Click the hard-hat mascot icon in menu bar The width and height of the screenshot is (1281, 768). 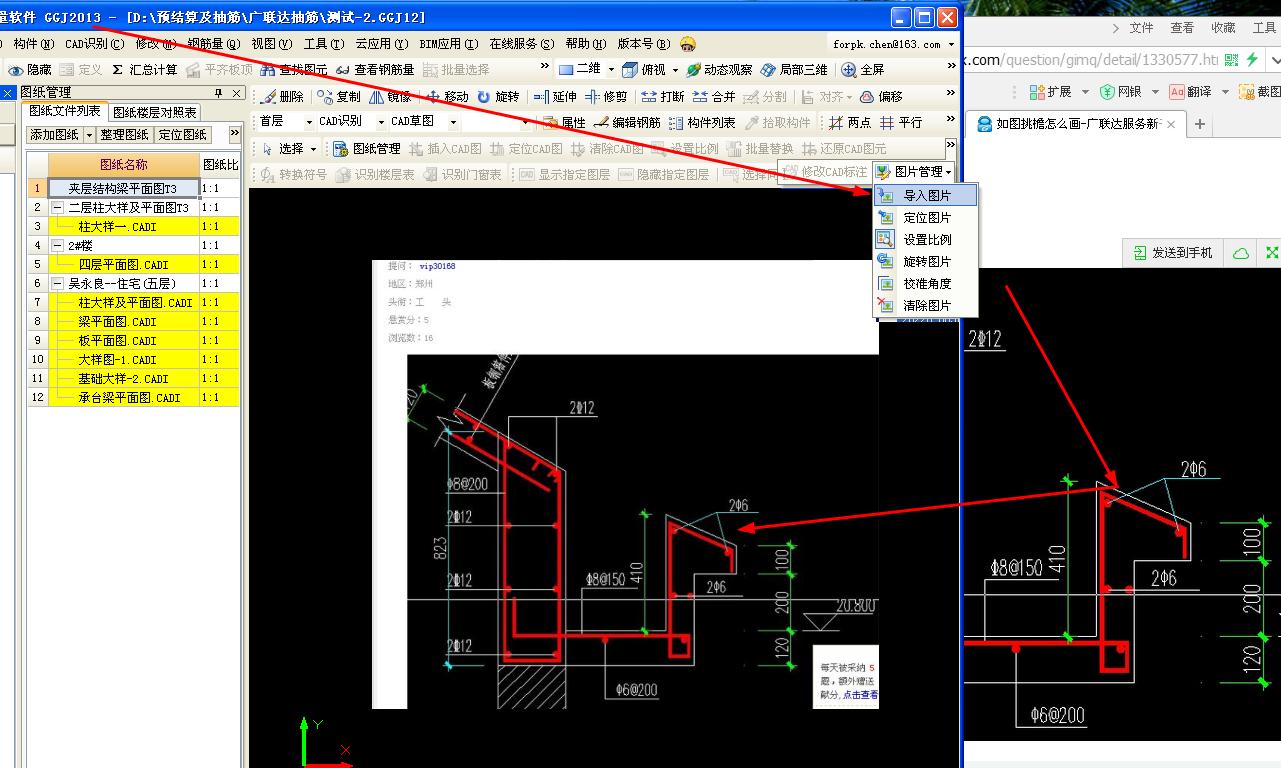click(x=688, y=44)
